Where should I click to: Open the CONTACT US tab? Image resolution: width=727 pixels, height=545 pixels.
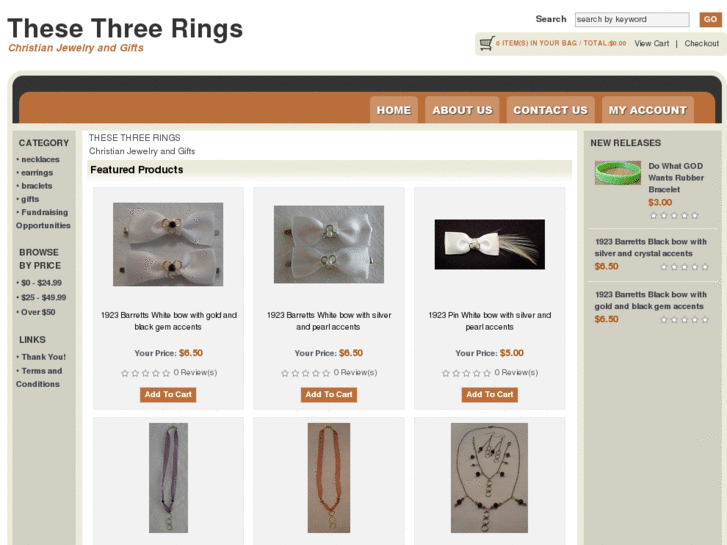coord(550,110)
